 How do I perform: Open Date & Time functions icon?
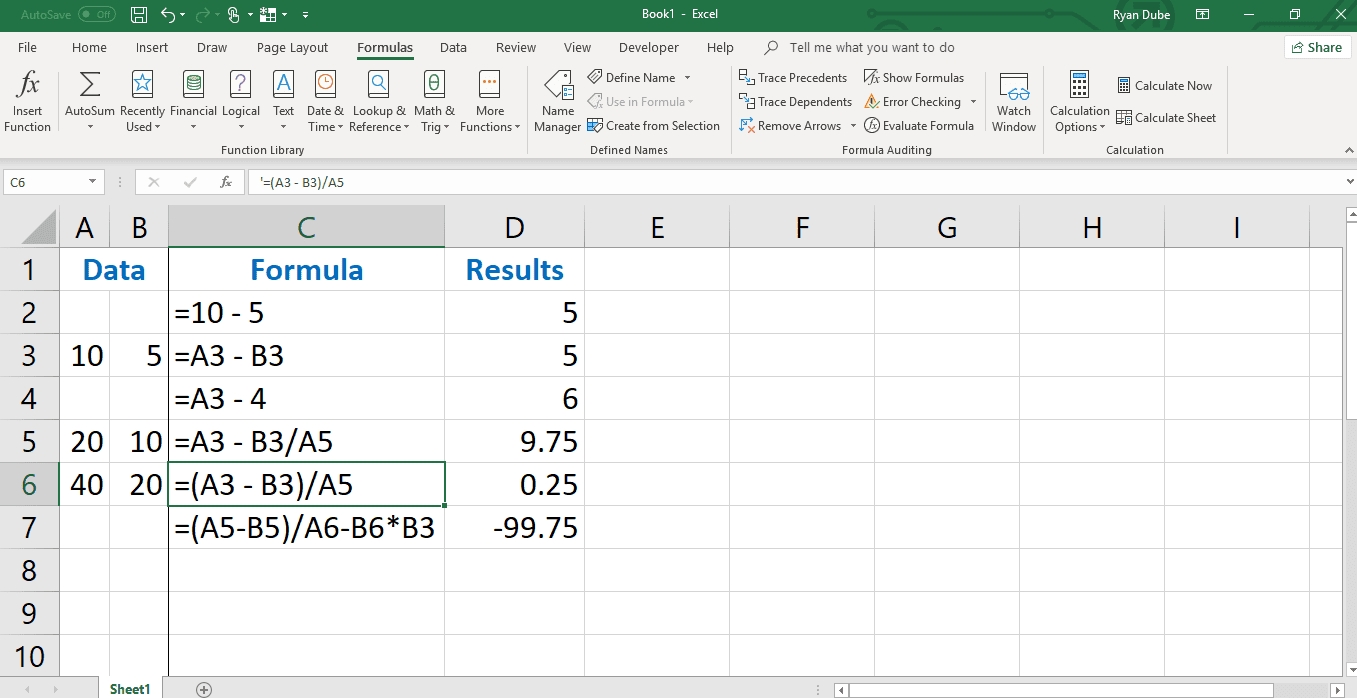325,84
